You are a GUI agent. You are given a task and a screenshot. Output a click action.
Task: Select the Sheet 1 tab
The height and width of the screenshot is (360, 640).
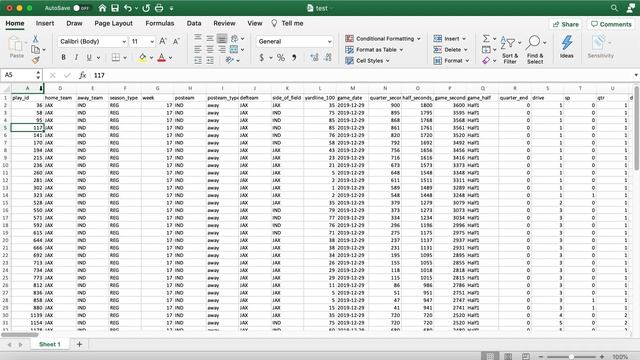[50, 344]
